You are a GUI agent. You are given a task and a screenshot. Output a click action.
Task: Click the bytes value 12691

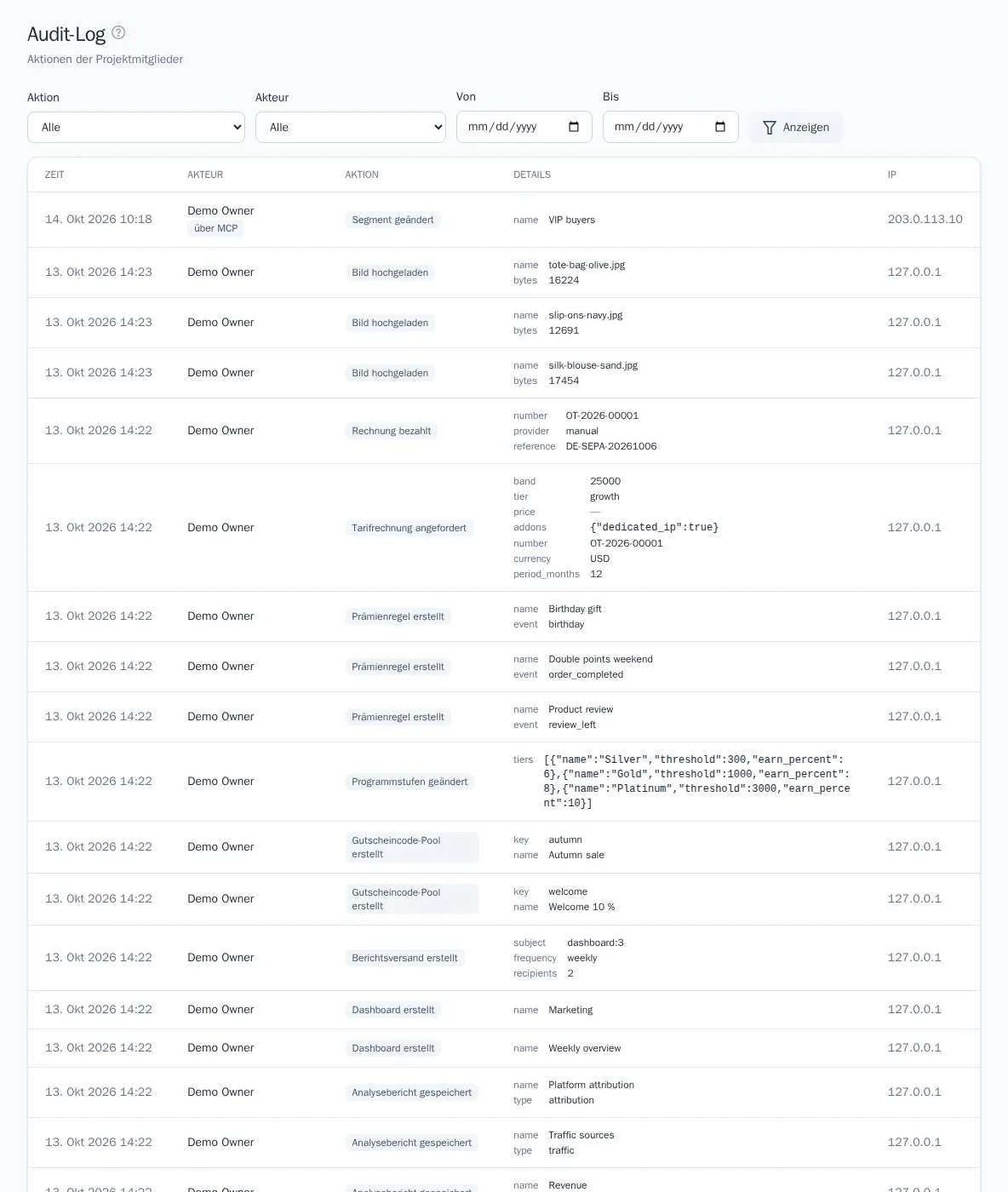click(x=564, y=330)
